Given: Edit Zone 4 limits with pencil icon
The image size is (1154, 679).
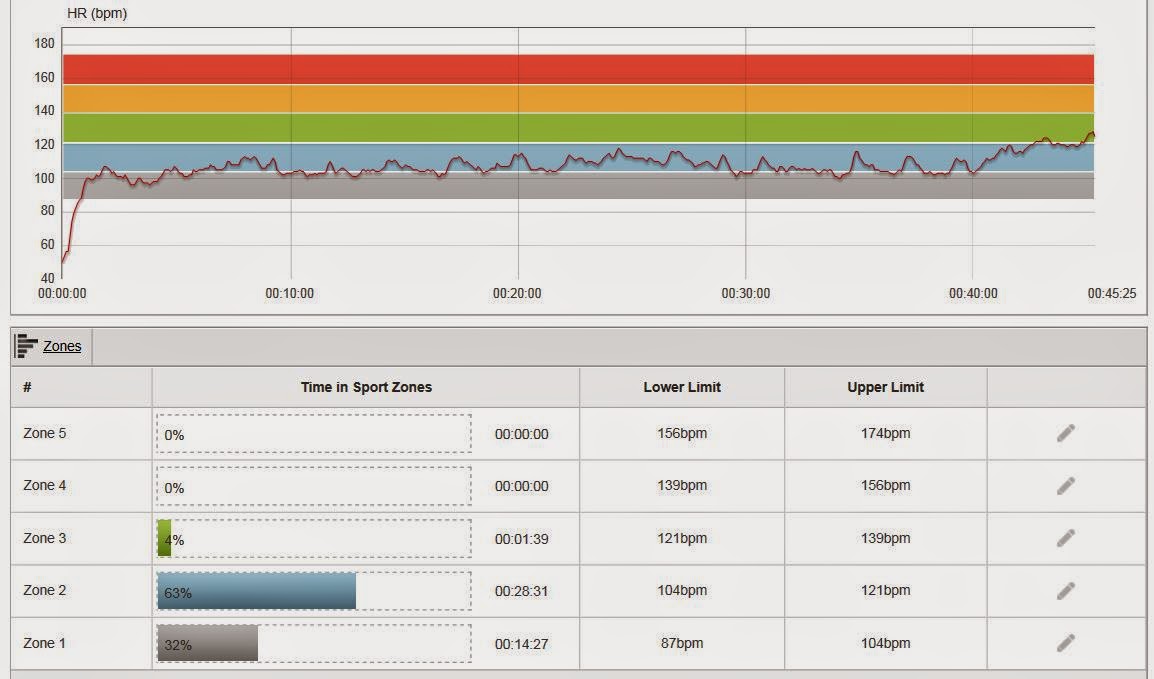Looking at the screenshot, I should 1066,486.
